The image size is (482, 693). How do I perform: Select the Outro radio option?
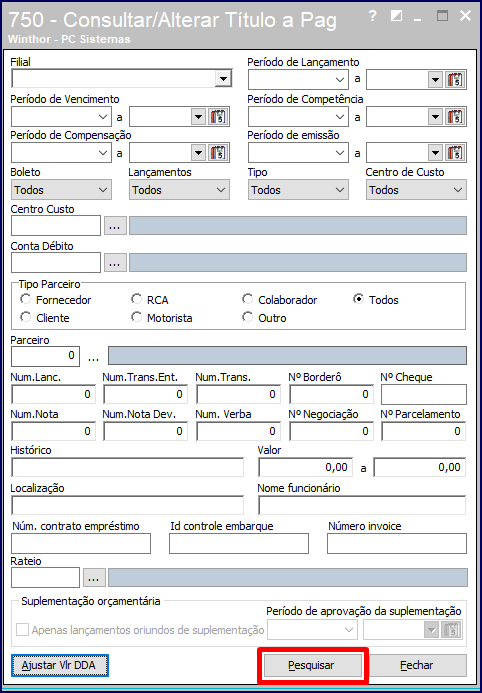247,317
